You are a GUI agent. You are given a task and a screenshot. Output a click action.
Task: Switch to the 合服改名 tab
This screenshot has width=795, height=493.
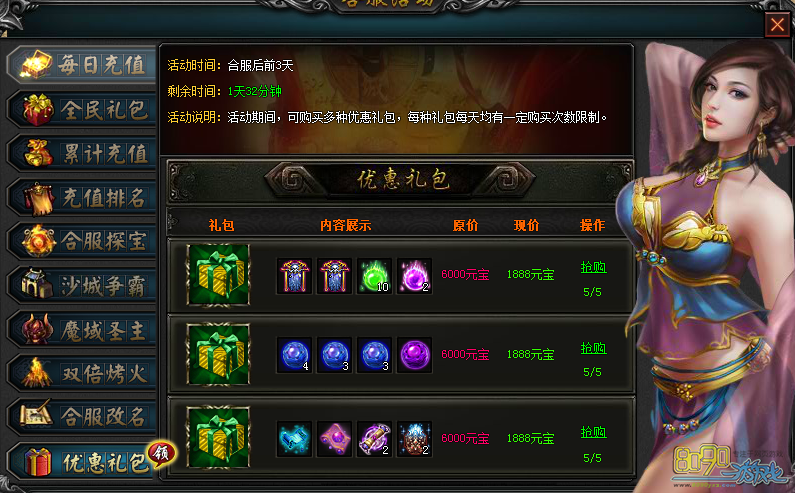[x=83, y=416]
